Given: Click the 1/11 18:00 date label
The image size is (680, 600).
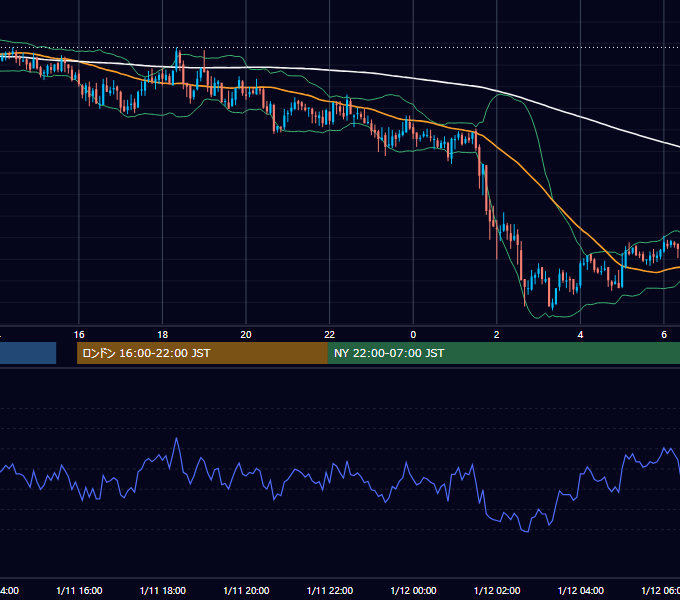Looking at the screenshot, I should pos(163,591).
